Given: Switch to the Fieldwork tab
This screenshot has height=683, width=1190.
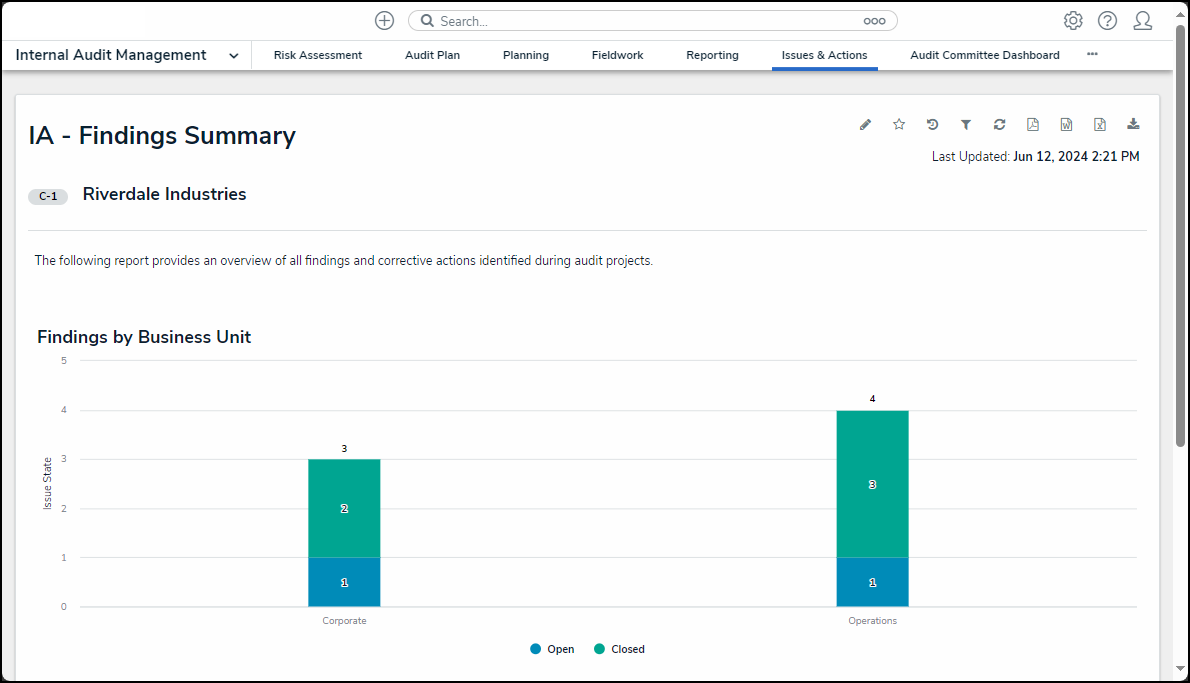Looking at the screenshot, I should tap(617, 55).
